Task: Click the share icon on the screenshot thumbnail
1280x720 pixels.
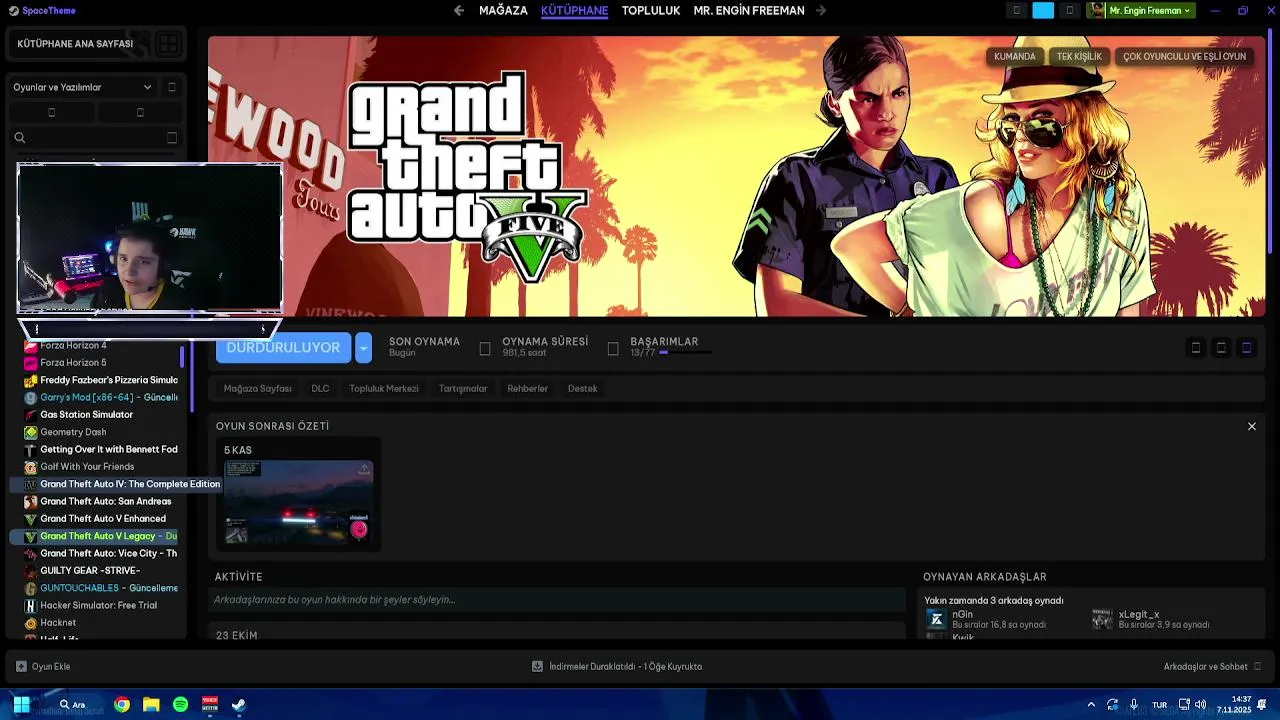Action: tap(364, 469)
